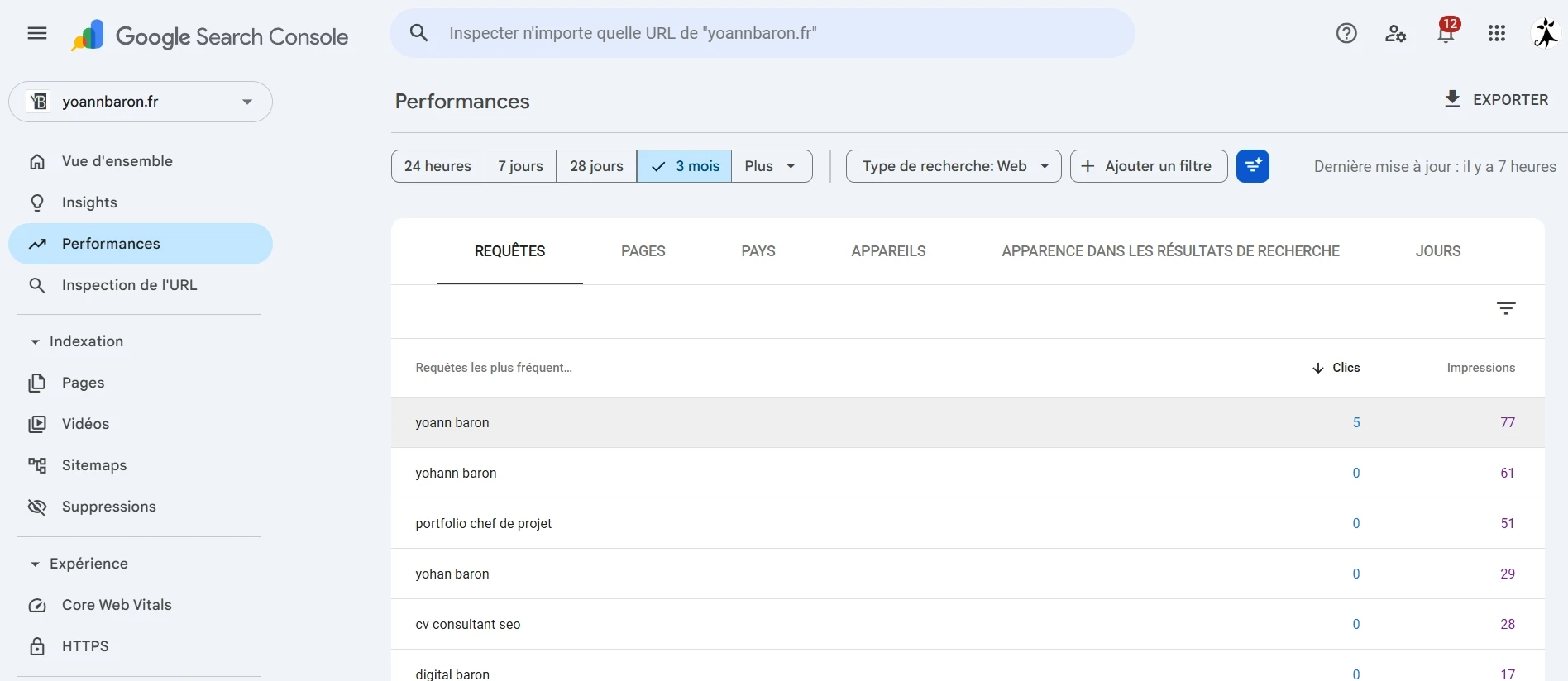
Task: Click the 5 clics value
Action: coord(1356,422)
